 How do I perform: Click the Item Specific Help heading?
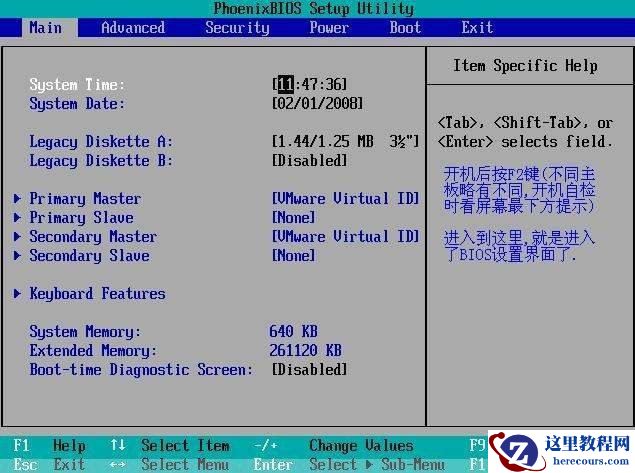[x=525, y=66]
